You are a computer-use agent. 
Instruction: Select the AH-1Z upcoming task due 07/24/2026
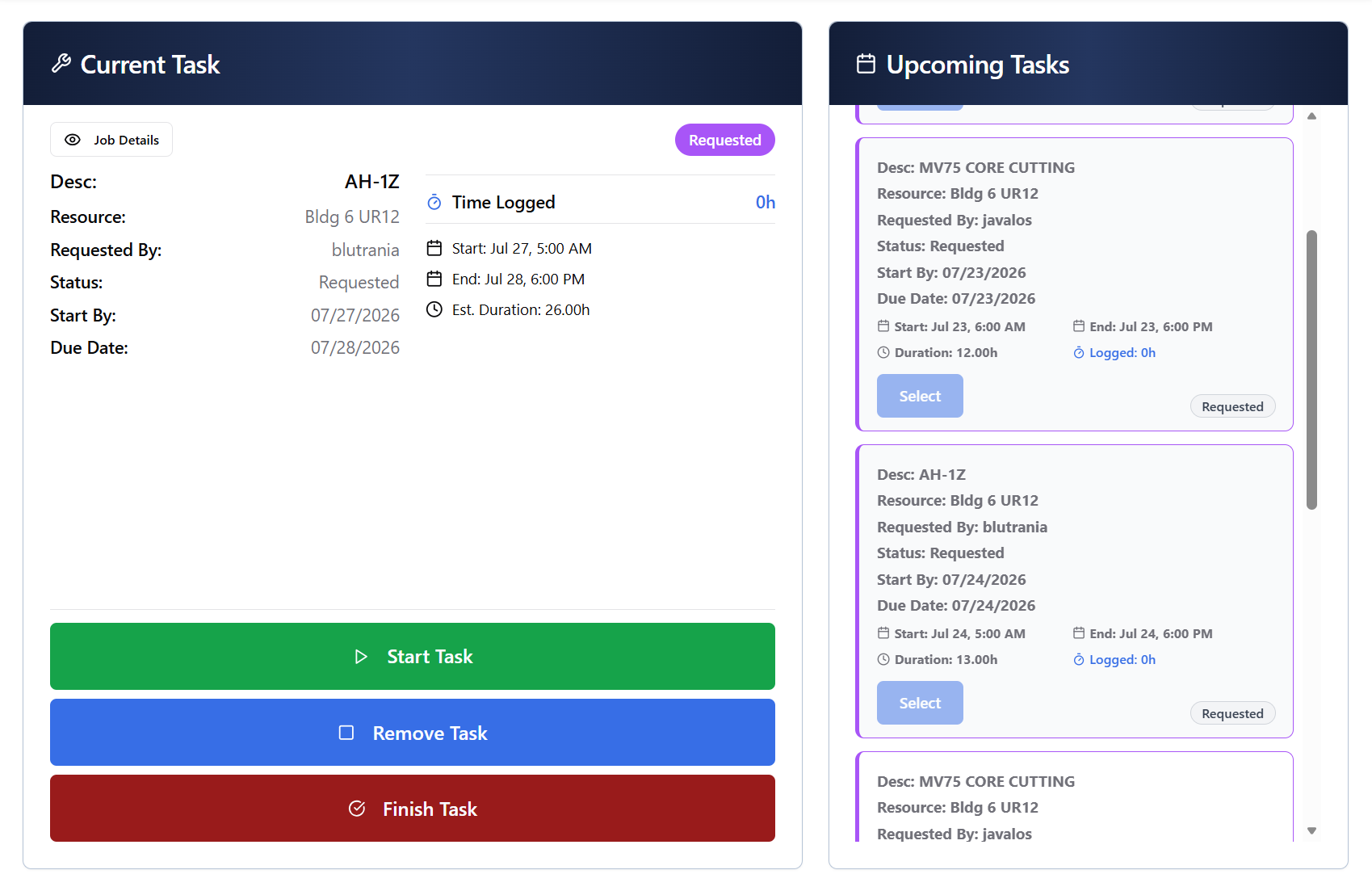click(x=920, y=703)
